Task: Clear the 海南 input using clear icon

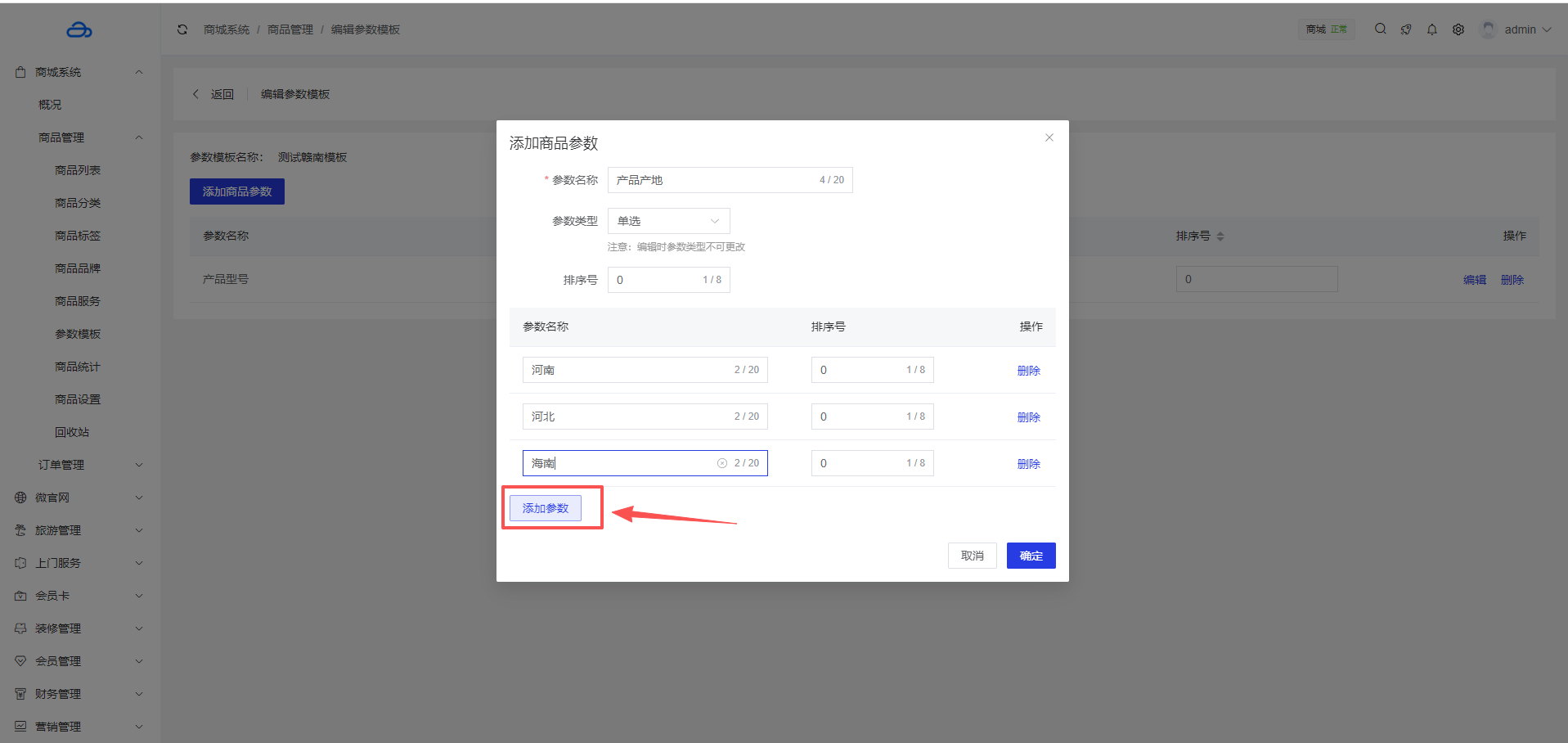Action: 722,463
